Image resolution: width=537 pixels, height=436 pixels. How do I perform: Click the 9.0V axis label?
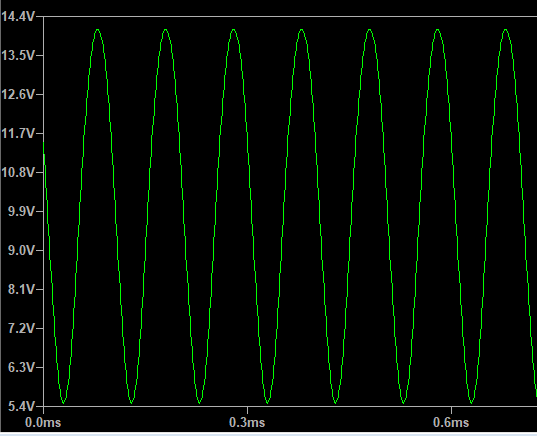(x=21, y=250)
